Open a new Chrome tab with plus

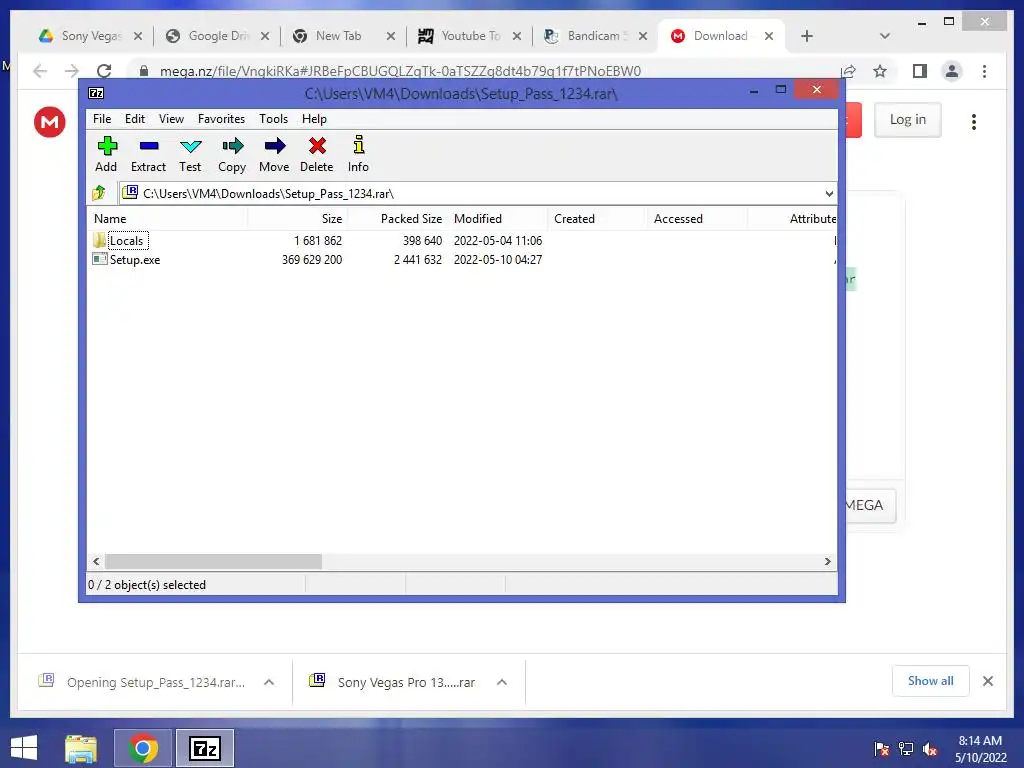point(807,36)
